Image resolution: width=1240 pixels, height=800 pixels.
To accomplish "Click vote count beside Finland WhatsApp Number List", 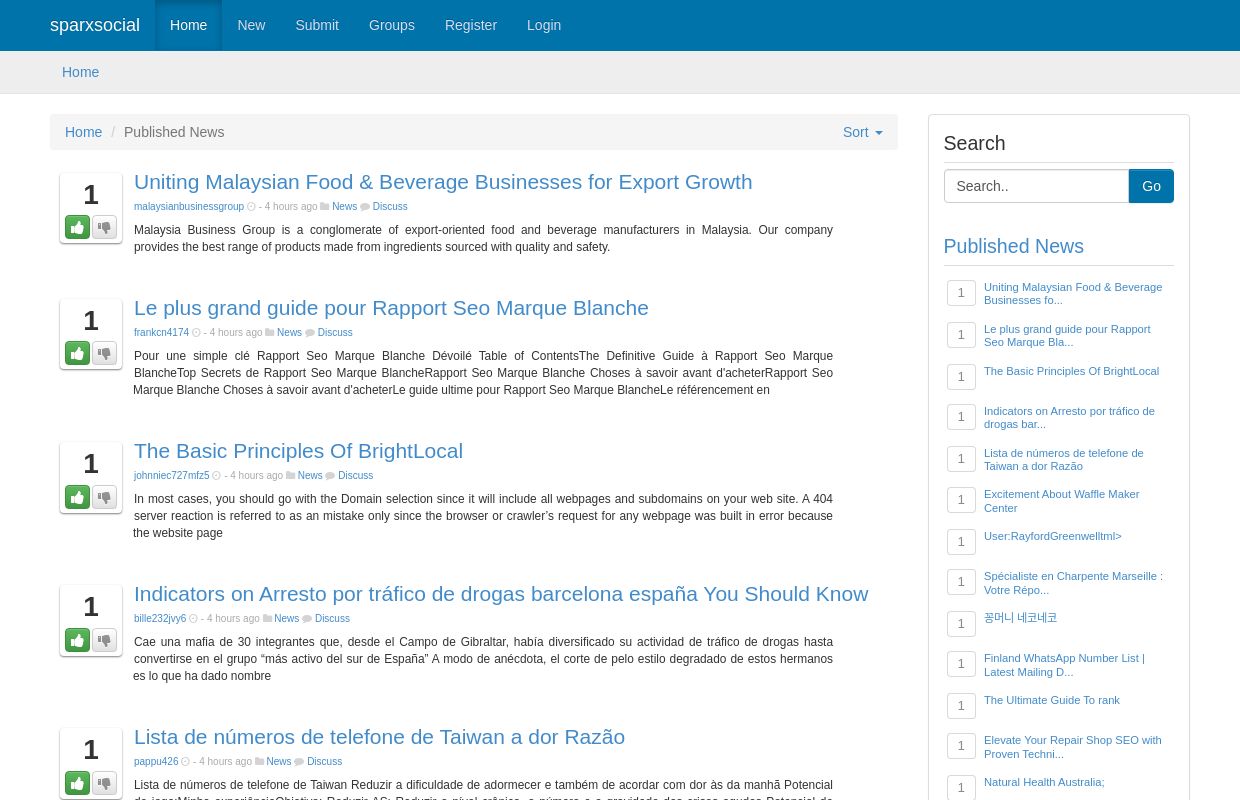I will (x=961, y=664).
